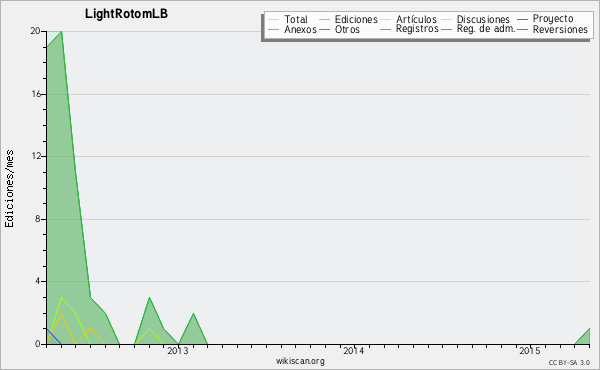Click the Otros purple legend line
600x370 pixels.
pyautogui.click(x=324, y=29)
